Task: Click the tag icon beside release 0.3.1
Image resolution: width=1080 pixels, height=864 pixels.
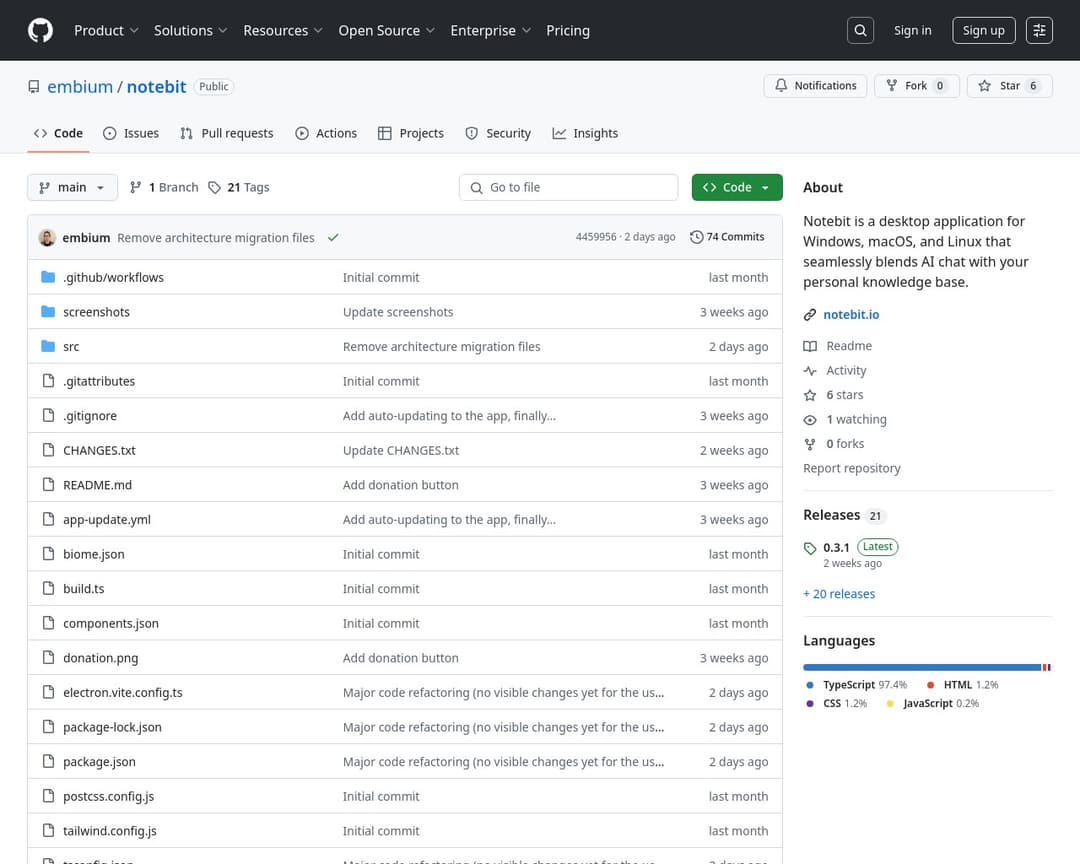Action: pyautogui.click(x=810, y=548)
